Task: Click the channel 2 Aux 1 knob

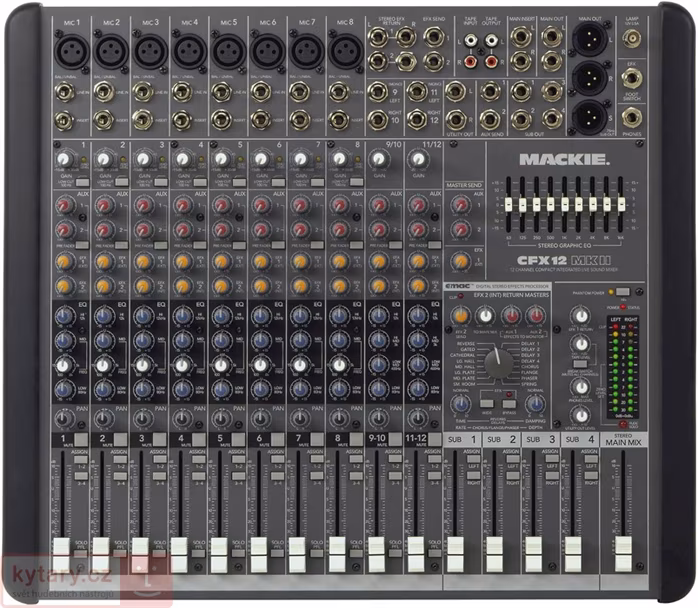Action: pos(104,206)
